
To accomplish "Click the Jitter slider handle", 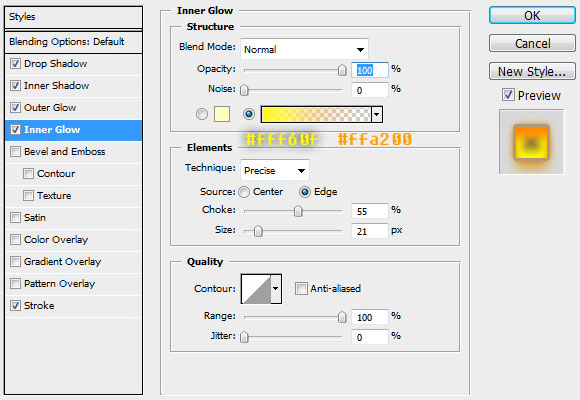I will [x=244, y=337].
